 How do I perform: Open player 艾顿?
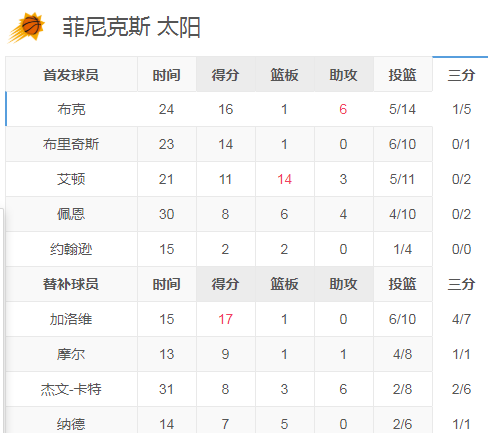click(x=71, y=179)
